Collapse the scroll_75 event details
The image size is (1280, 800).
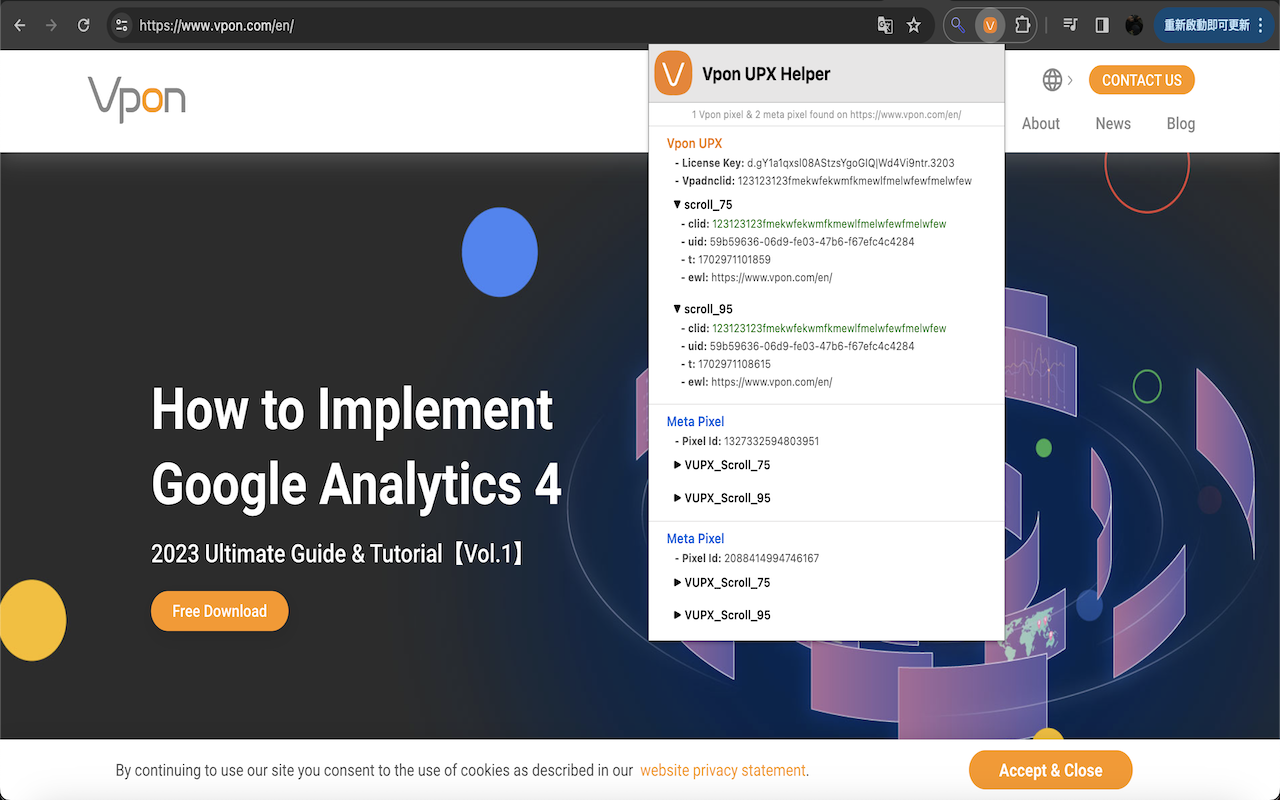[678, 205]
